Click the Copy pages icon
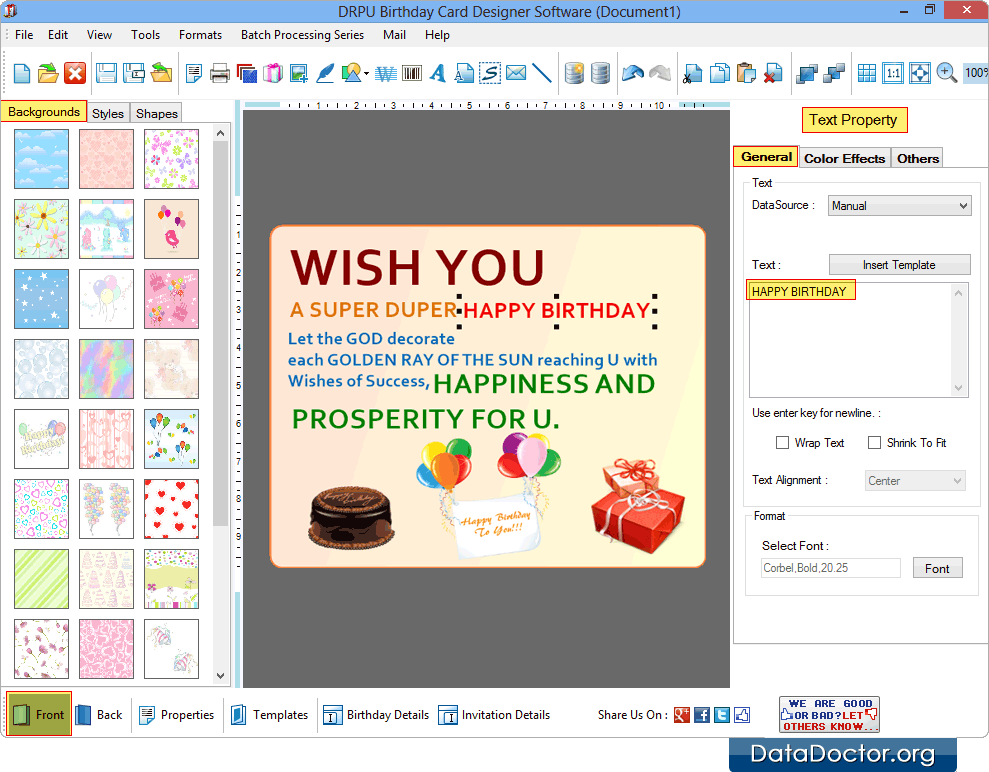 (x=719, y=74)
